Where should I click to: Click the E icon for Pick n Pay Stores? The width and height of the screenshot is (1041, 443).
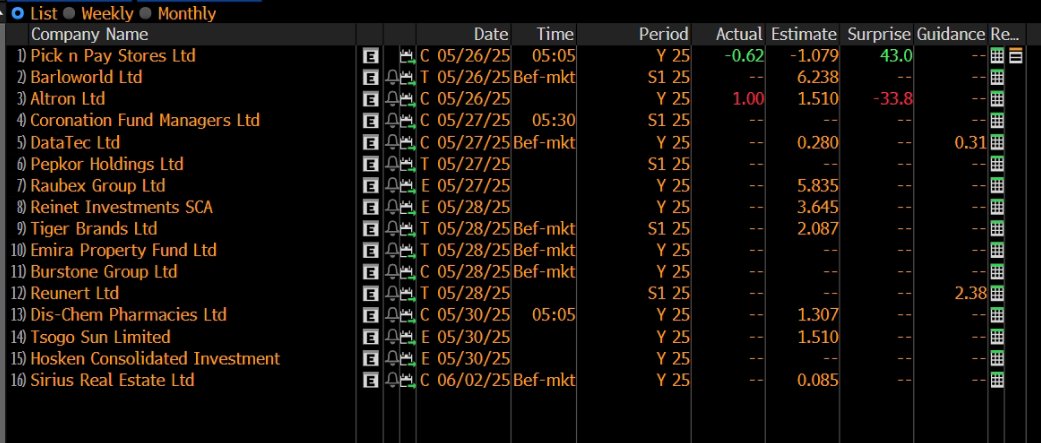(x=370, y=56)
